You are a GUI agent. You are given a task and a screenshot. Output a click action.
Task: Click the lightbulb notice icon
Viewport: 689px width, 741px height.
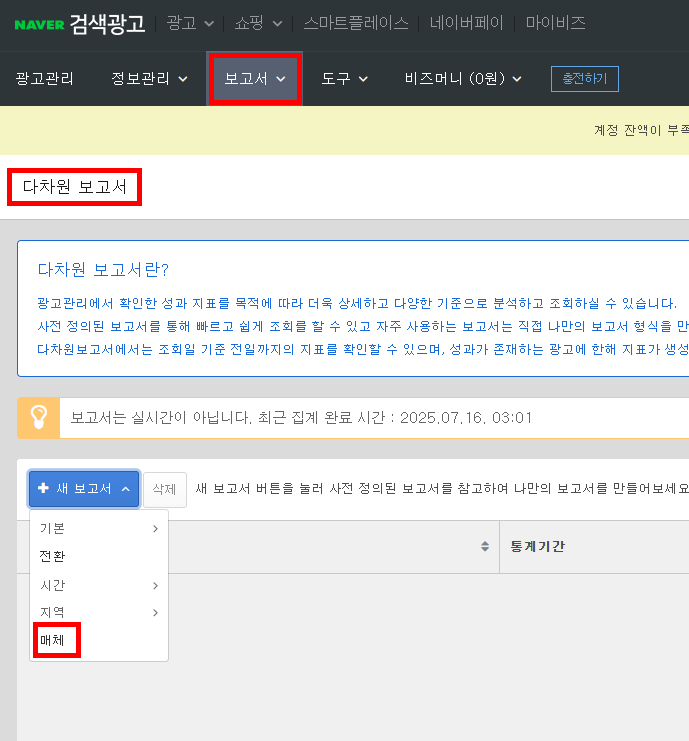pyautogui.click(x=39, y=418)
